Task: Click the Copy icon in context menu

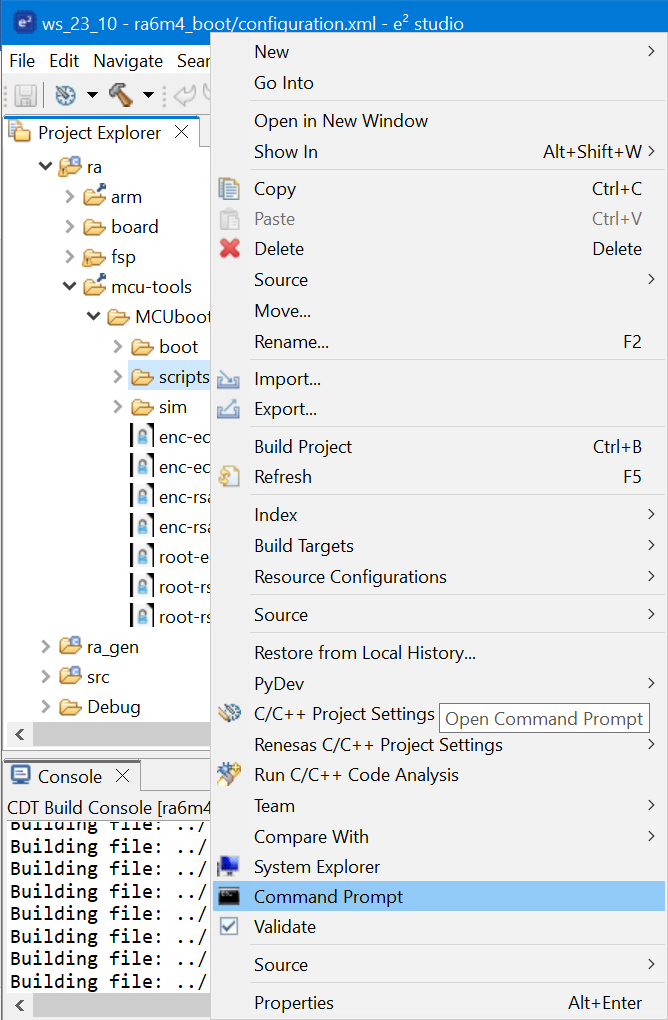Action: pos(229,189)
